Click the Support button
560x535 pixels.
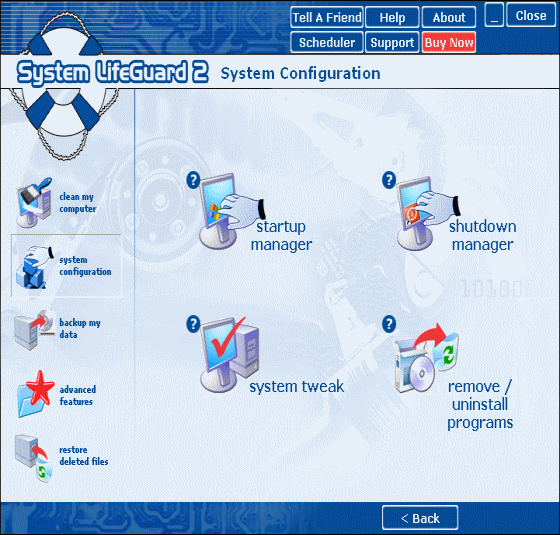pos(392,42)
